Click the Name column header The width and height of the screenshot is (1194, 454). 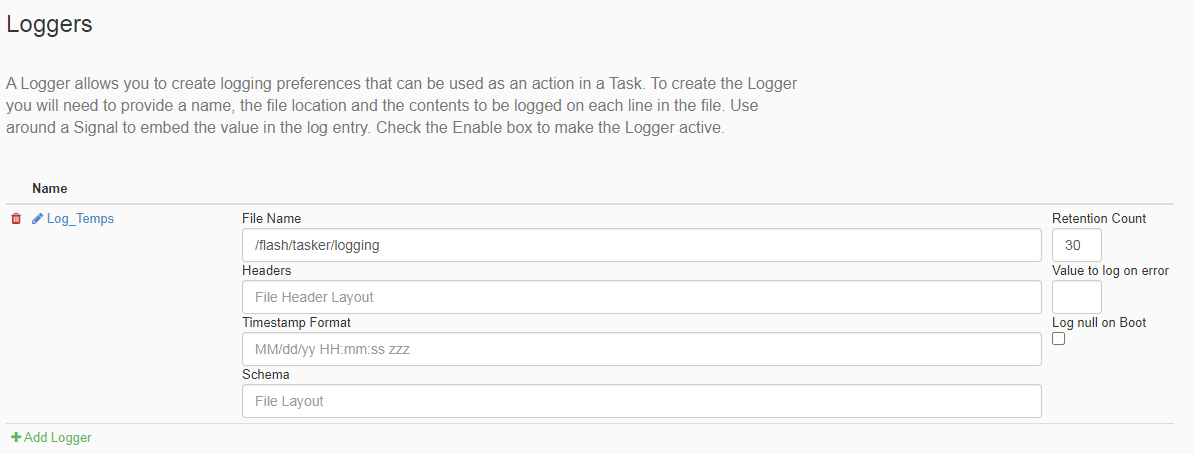(49, 188)
